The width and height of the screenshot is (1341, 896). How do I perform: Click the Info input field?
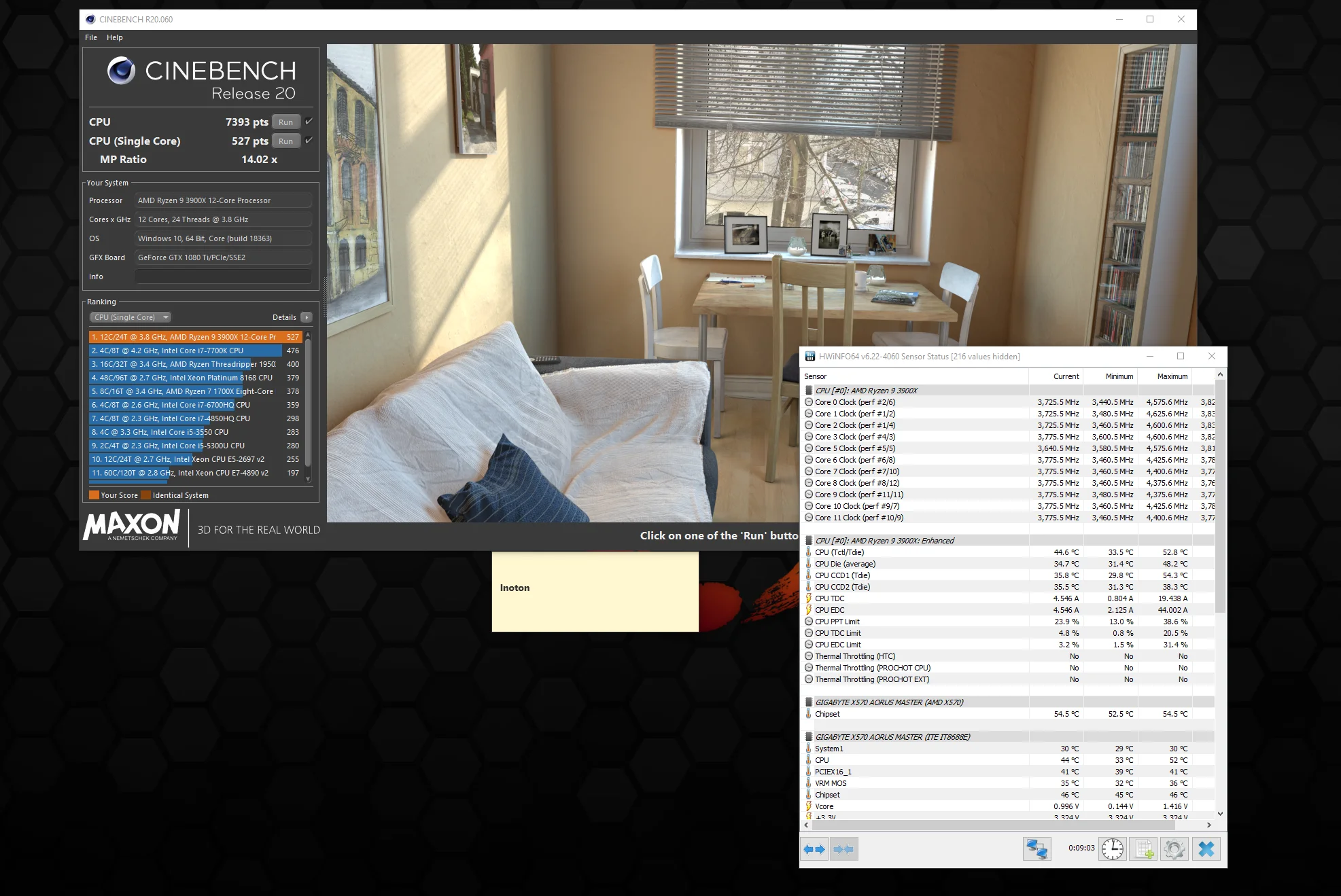[223, 276]
